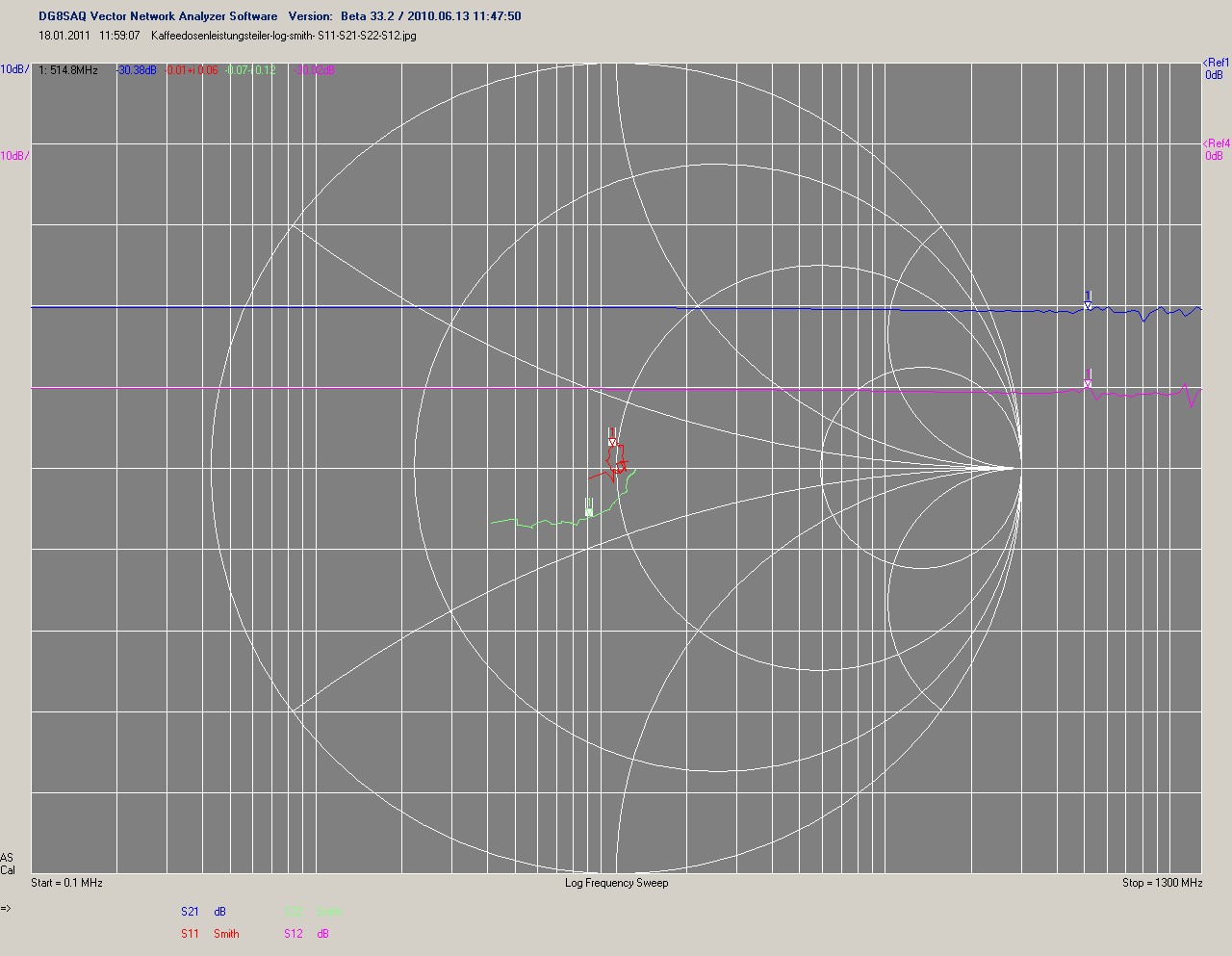Click the arrow prompt icon at bottom left

click(6, 908)
